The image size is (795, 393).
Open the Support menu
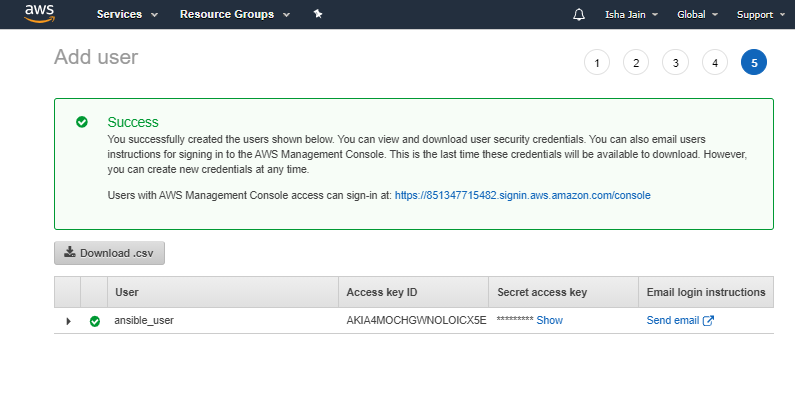[x=761, y=15]
